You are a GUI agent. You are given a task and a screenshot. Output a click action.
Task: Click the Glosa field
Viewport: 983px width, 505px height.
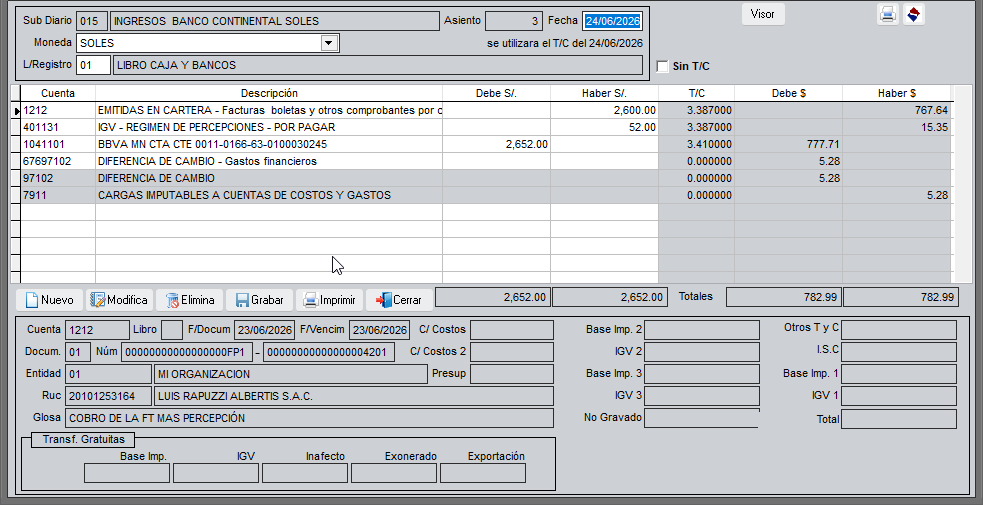click(x=310, y=418)
